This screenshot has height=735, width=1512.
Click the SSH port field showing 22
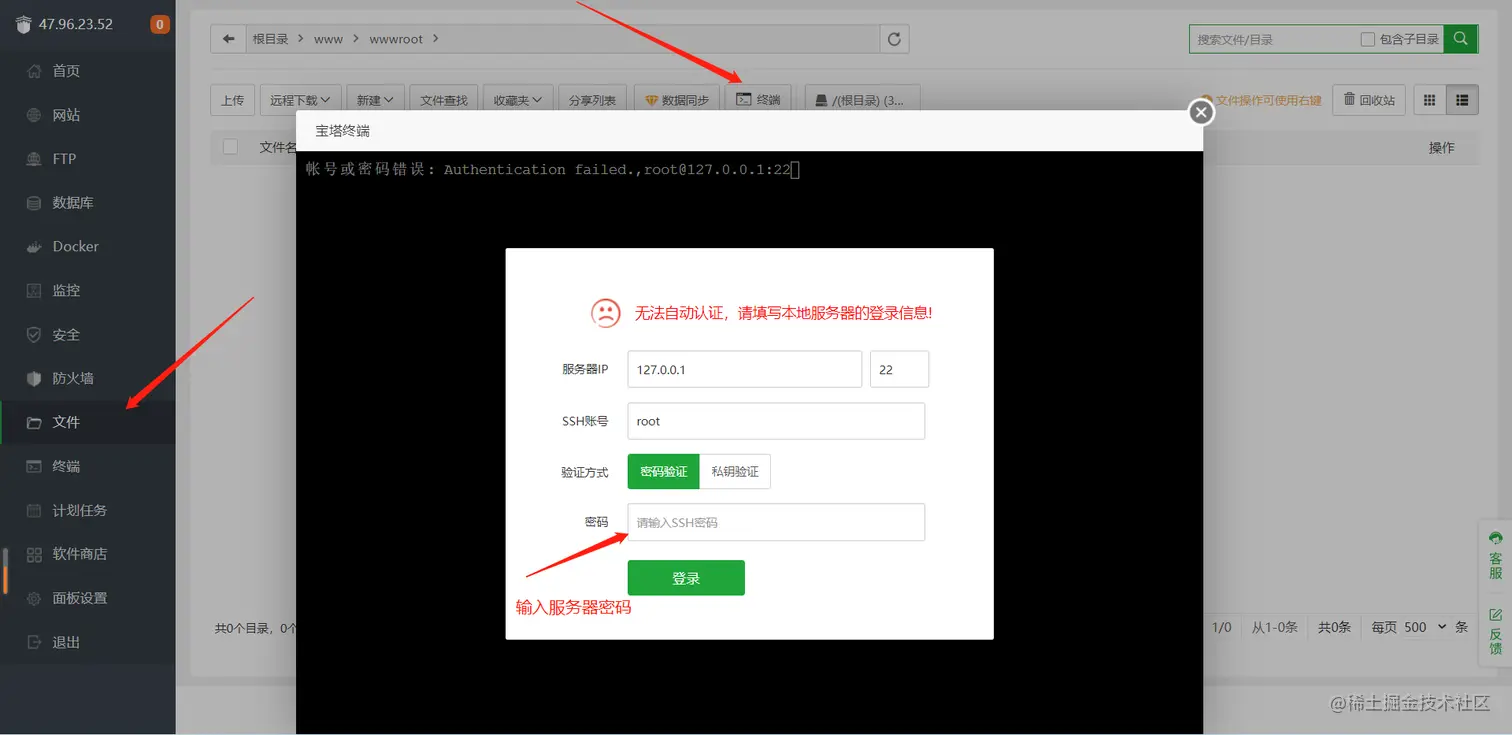900,369
